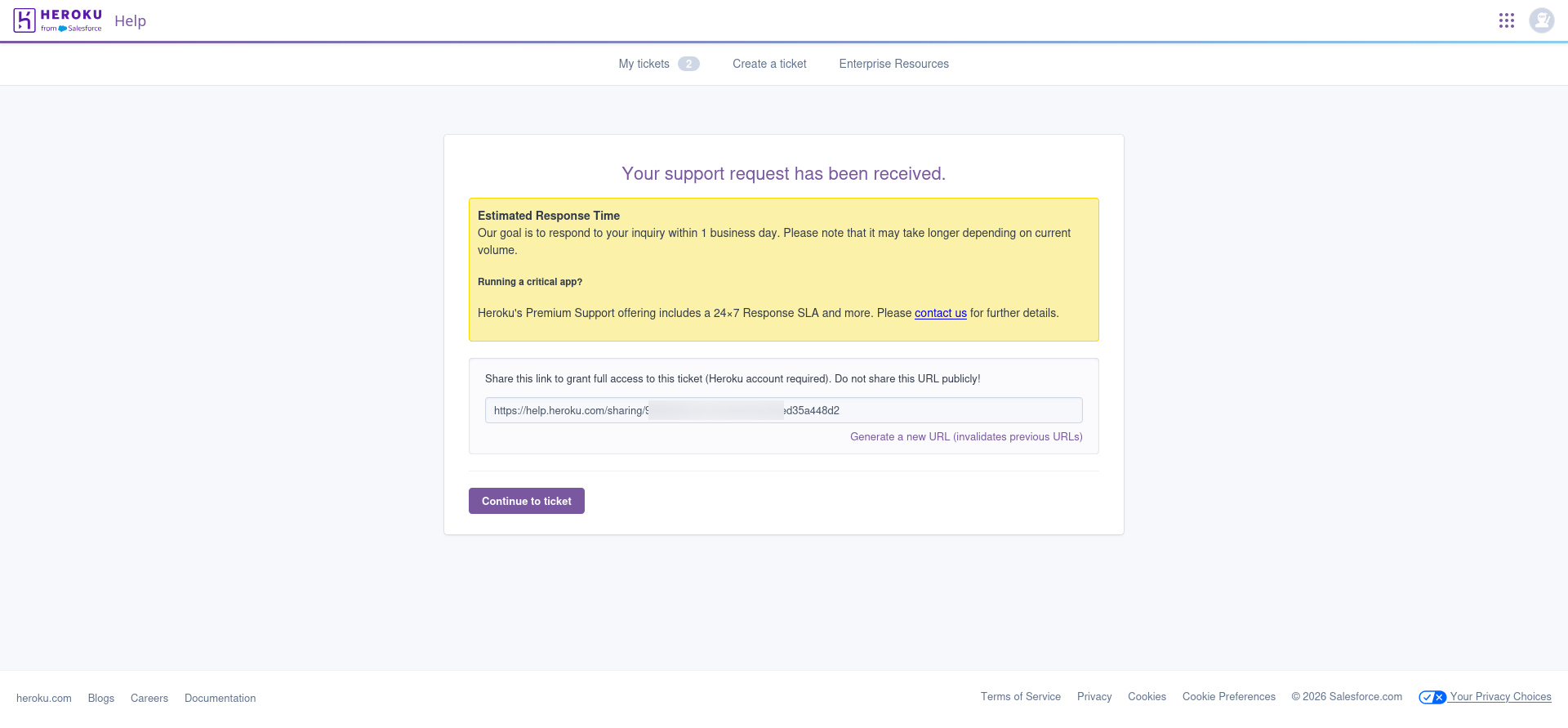
Task: Open the My tickets tab
Action: (x=644, y=64)
